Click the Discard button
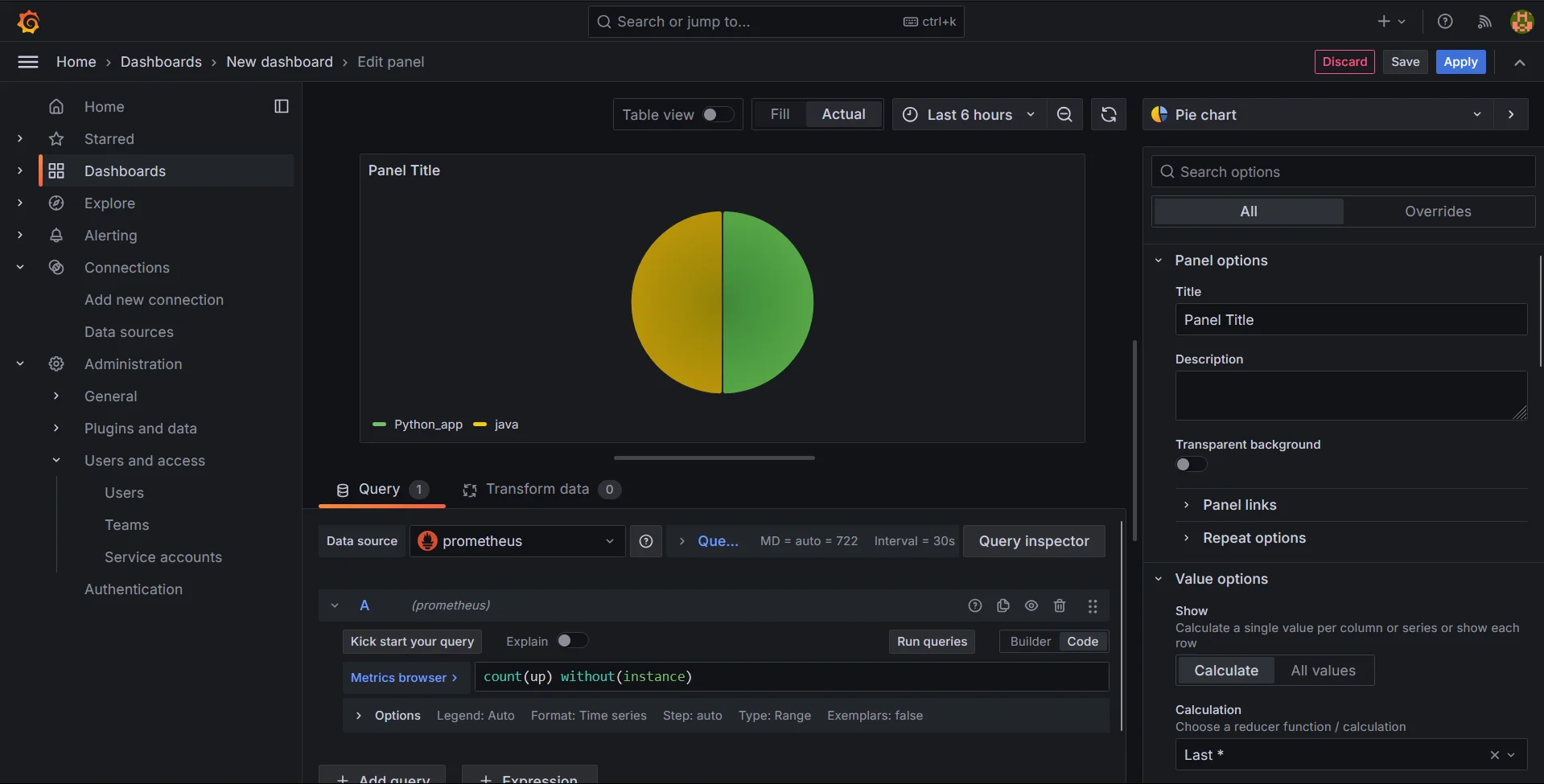This screenshot has height=784, width=1544. tap(1344, 62)
